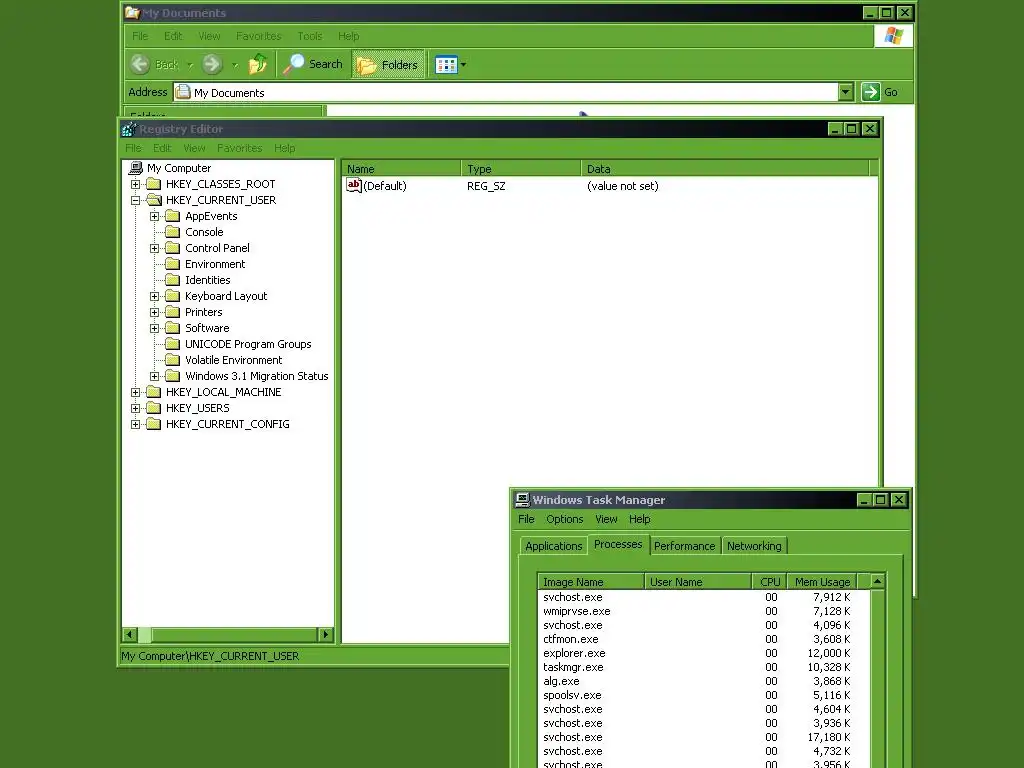
Task: Expand Keyboard Layout key
Action: pos(154,296)
